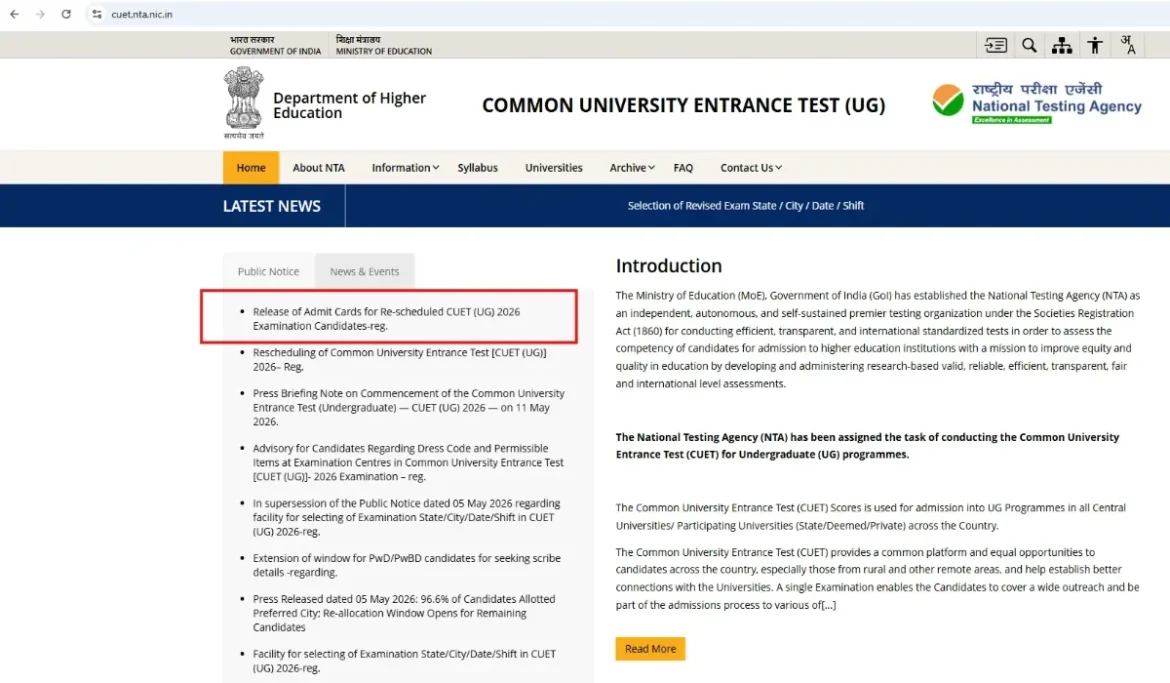This screenshot has height=683, width=1170.
Task: Open Release of Admit Cards for Re-scheduled CUET notice
Action: (x=387, y=319)
